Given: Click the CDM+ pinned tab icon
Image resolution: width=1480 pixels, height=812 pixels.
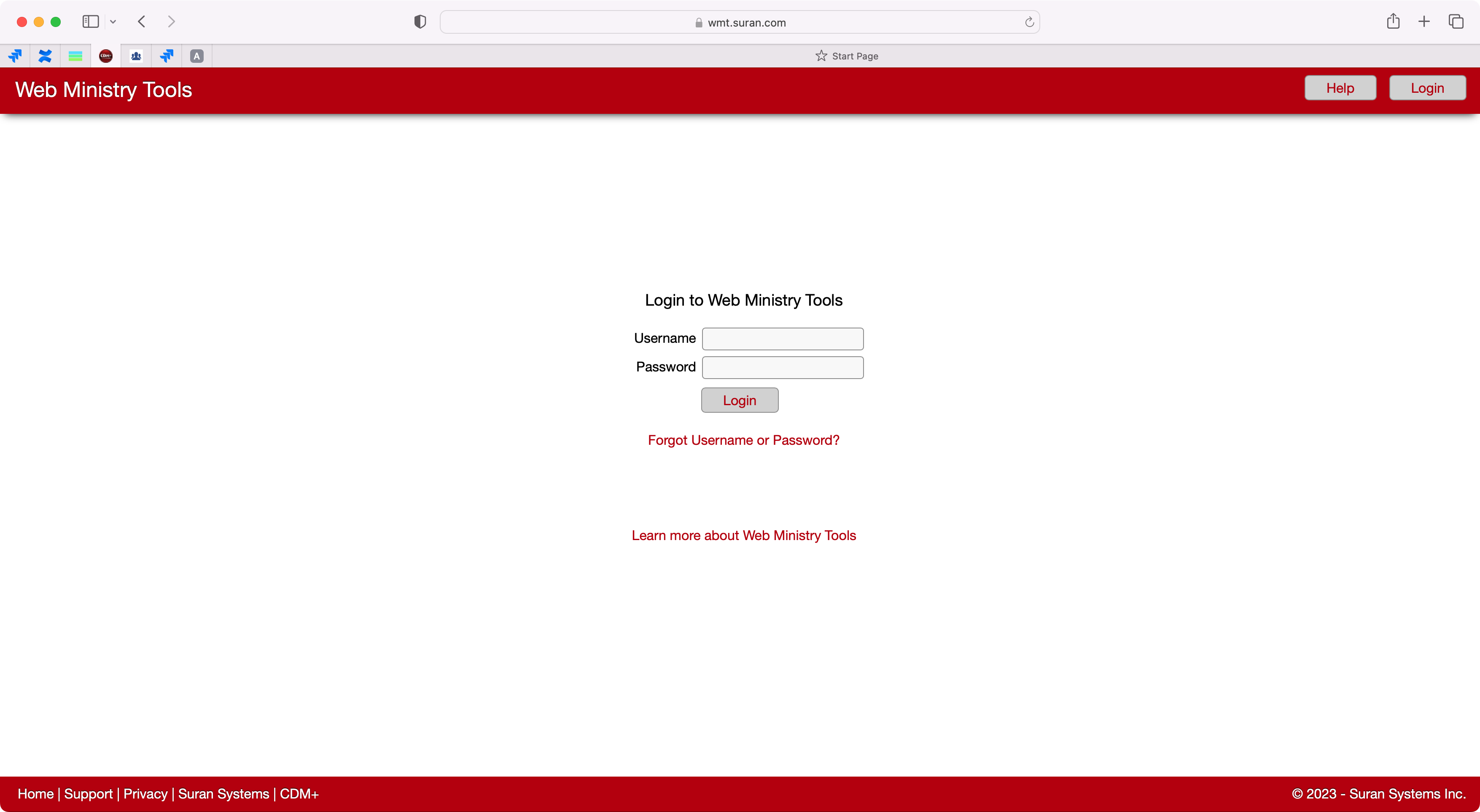Looking at the screenshot, I should point(106,56).
